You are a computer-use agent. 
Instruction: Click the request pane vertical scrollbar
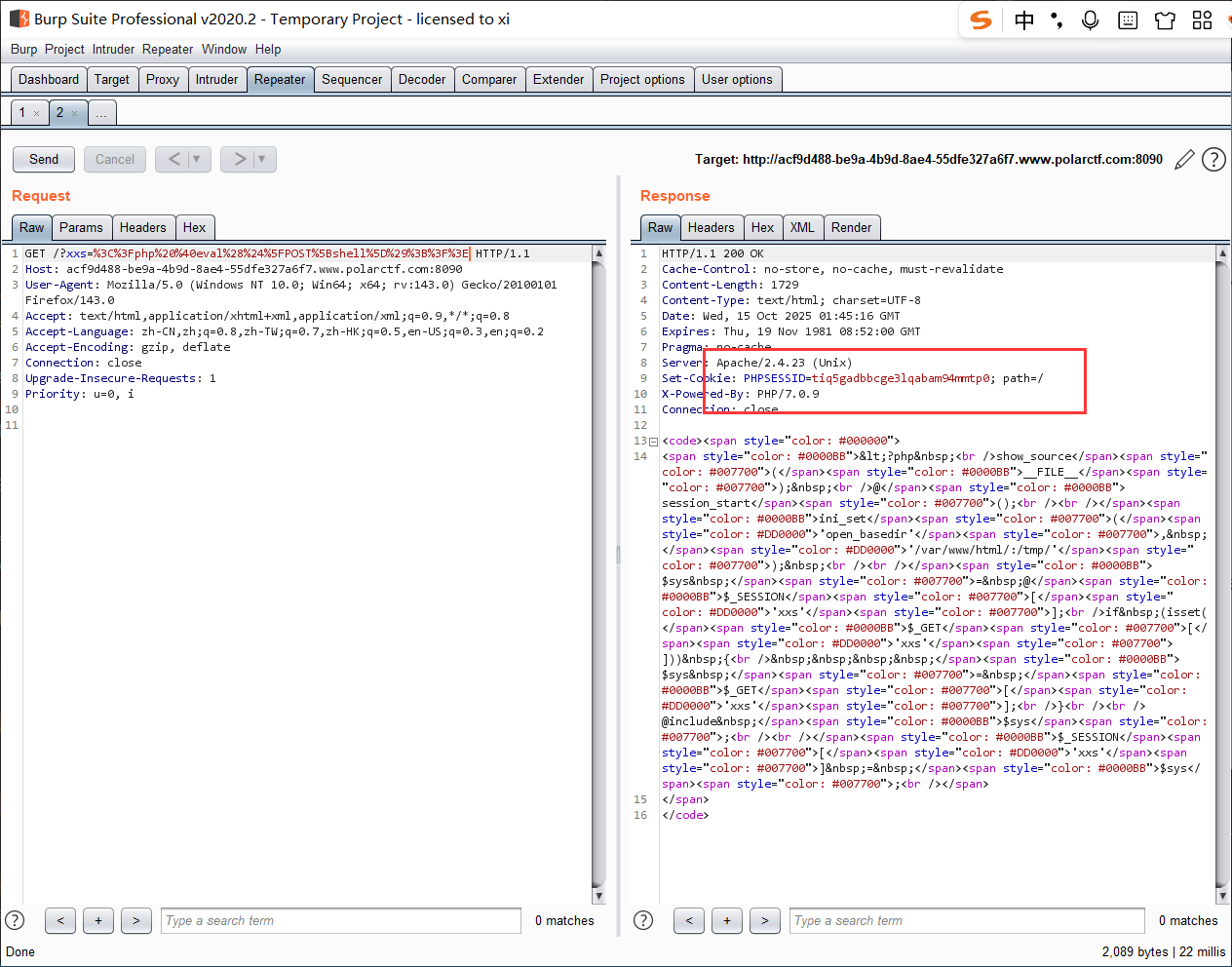click(598, 575)
